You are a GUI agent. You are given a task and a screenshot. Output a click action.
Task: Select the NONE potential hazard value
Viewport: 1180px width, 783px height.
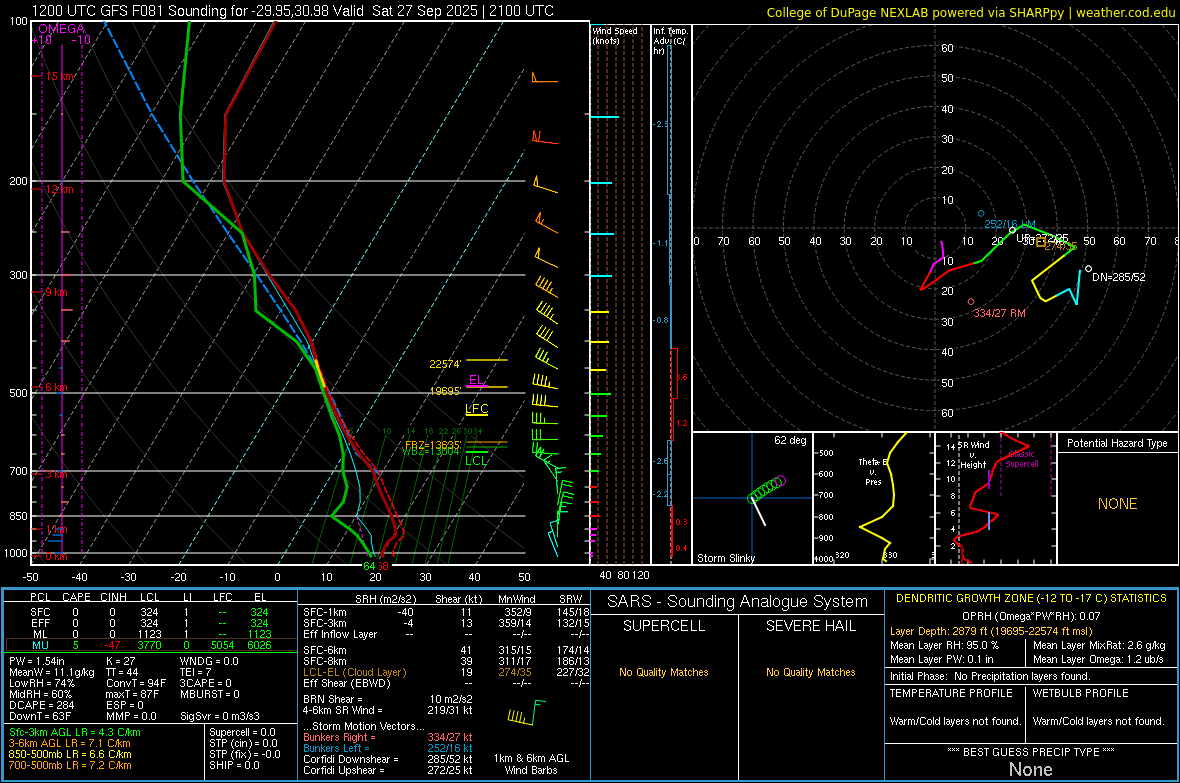tap(1117, 504)
